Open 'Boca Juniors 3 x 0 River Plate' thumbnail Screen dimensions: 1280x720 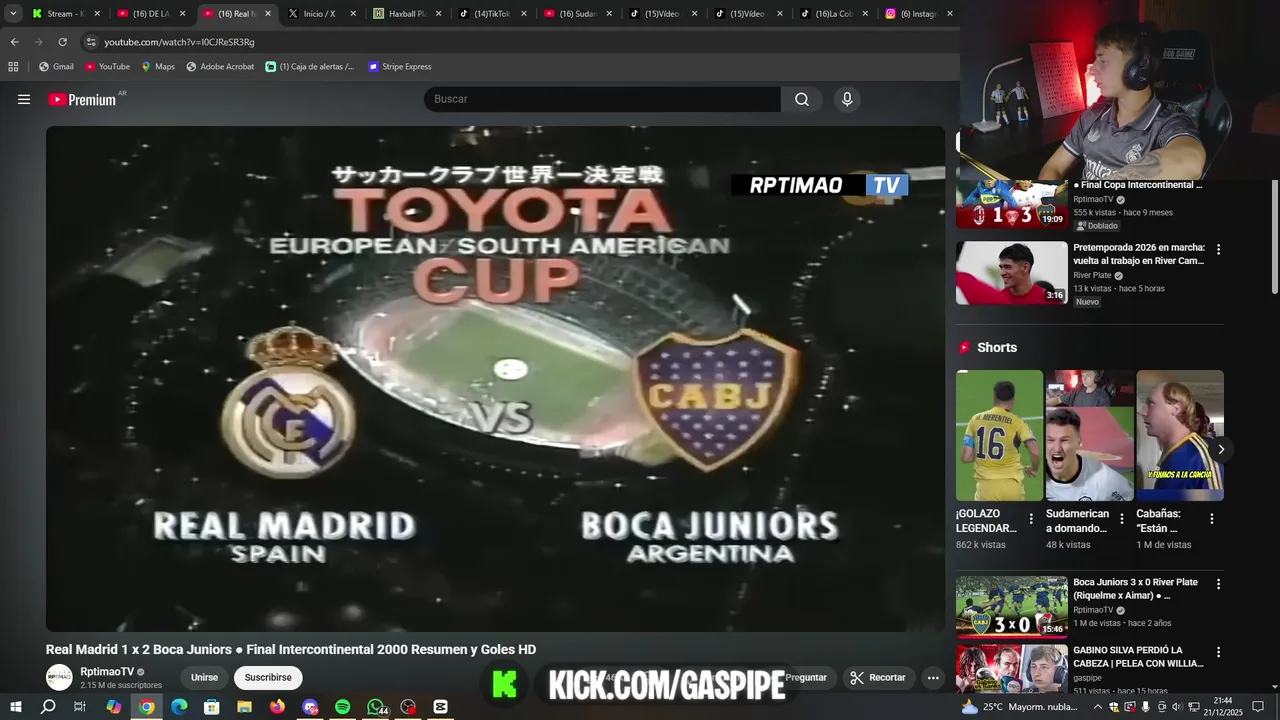(x=1011, y=606)
